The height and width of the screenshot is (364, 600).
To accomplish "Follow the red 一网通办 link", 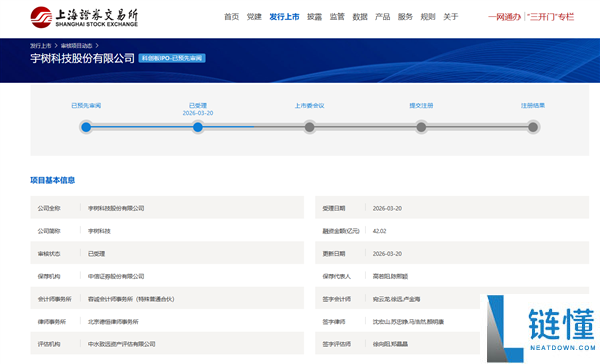I will coord(504,17).
